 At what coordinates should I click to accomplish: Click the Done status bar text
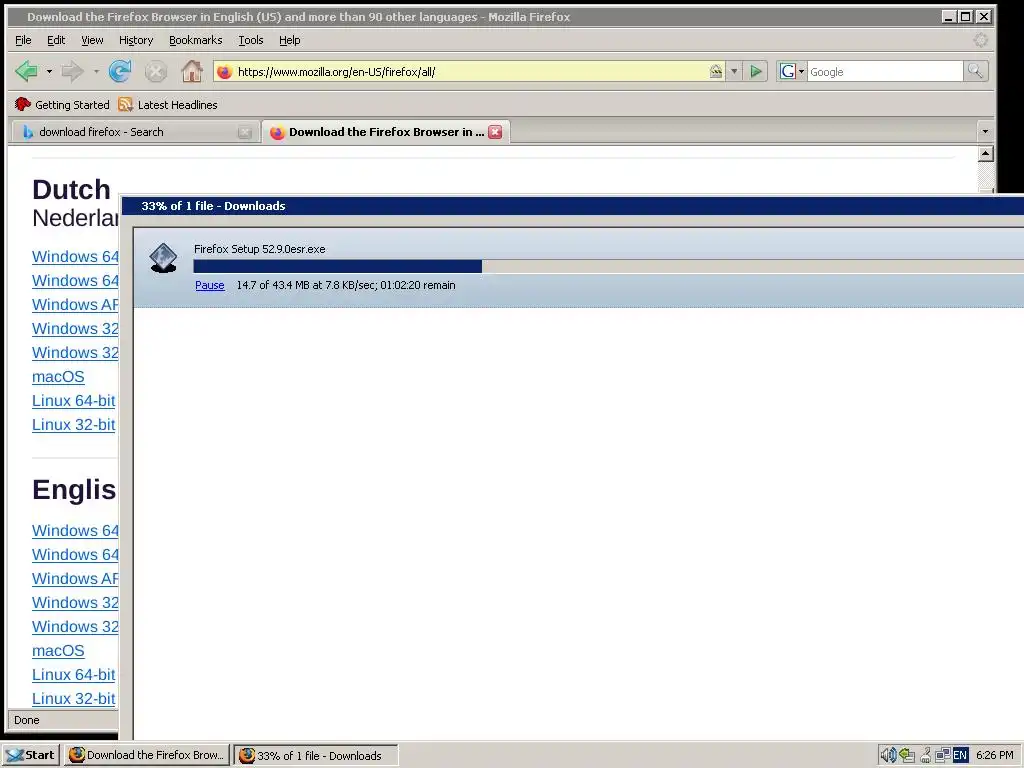tap(27, 720)
